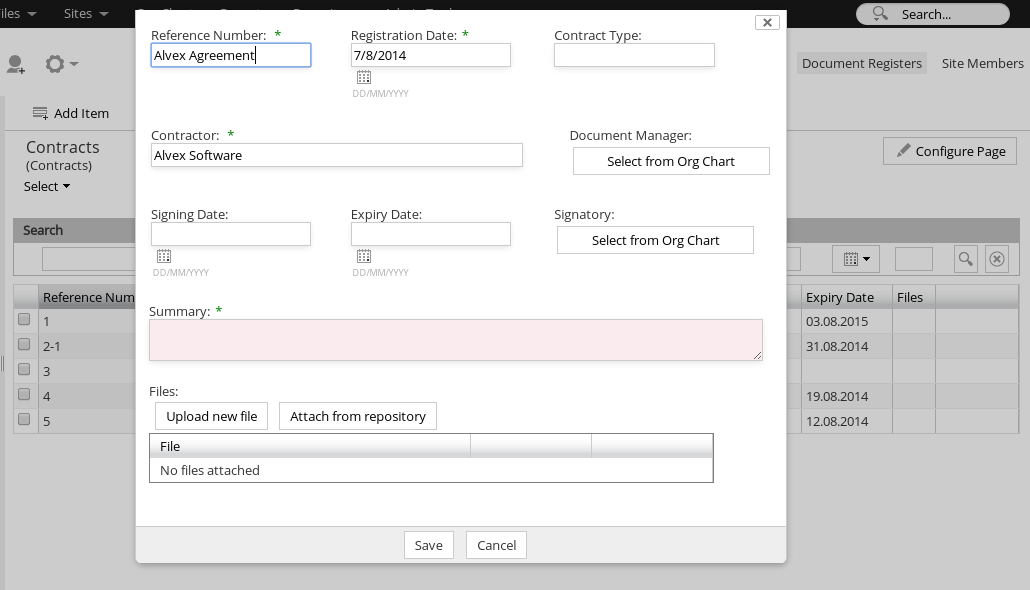Go to Site Members

[x=982, y=63]
